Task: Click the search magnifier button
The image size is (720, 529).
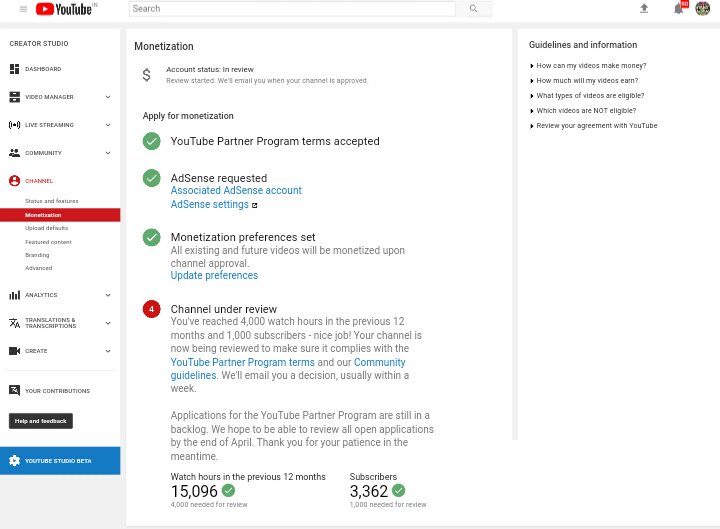Action: click(473, 8)
